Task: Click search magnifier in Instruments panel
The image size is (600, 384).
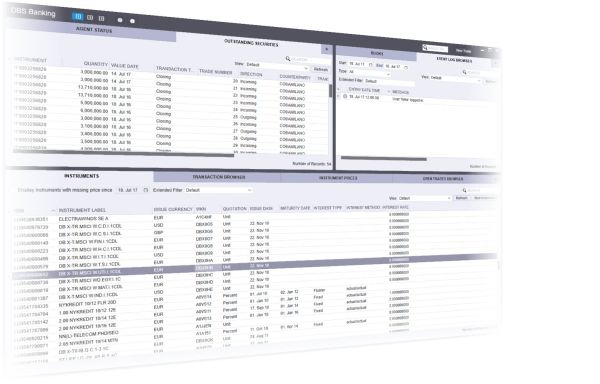Action: (x=465, y=190)
